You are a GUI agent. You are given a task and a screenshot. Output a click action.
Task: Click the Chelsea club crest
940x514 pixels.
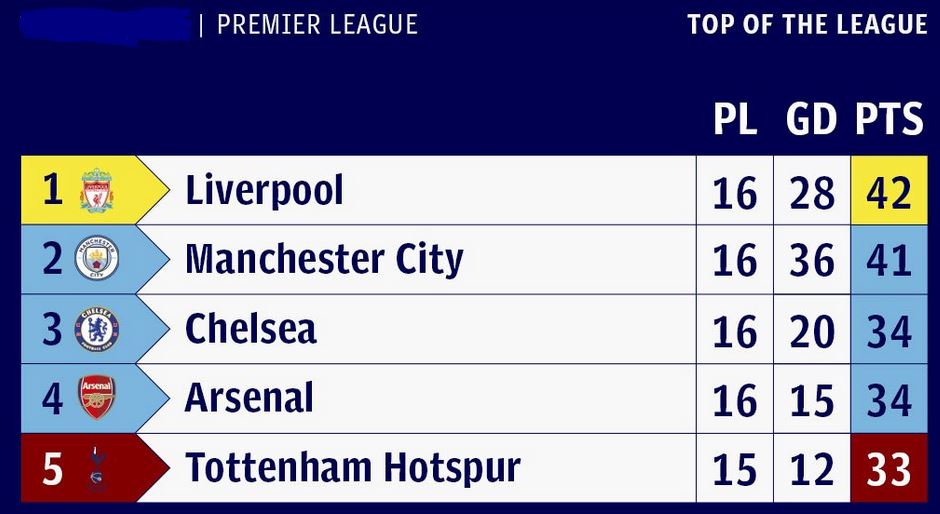click(97, 329)
